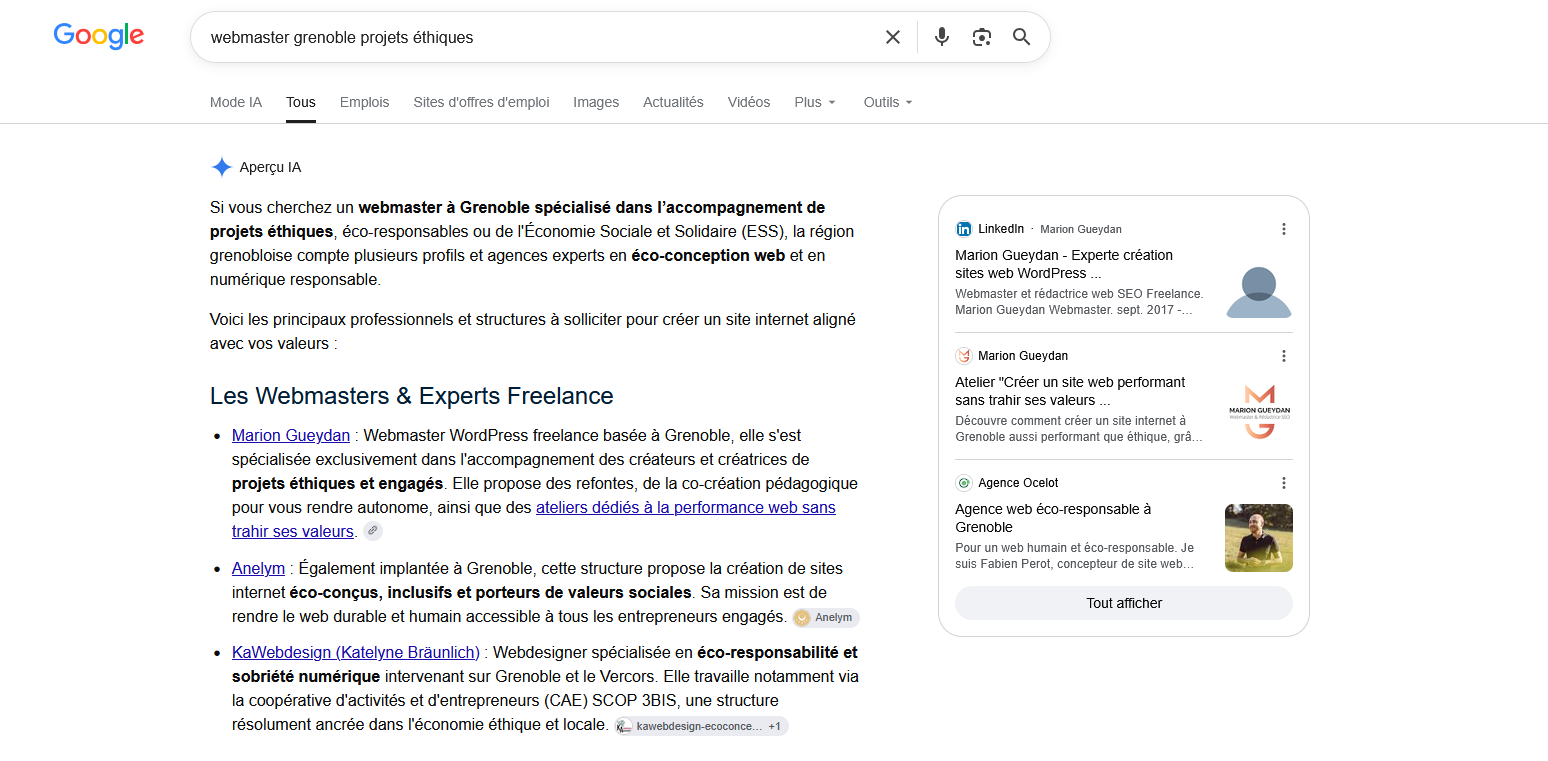The height and width of the screenshot is (761, 1548).
Task: Start voice search with the microphone icon
Action: click(941, 37)
